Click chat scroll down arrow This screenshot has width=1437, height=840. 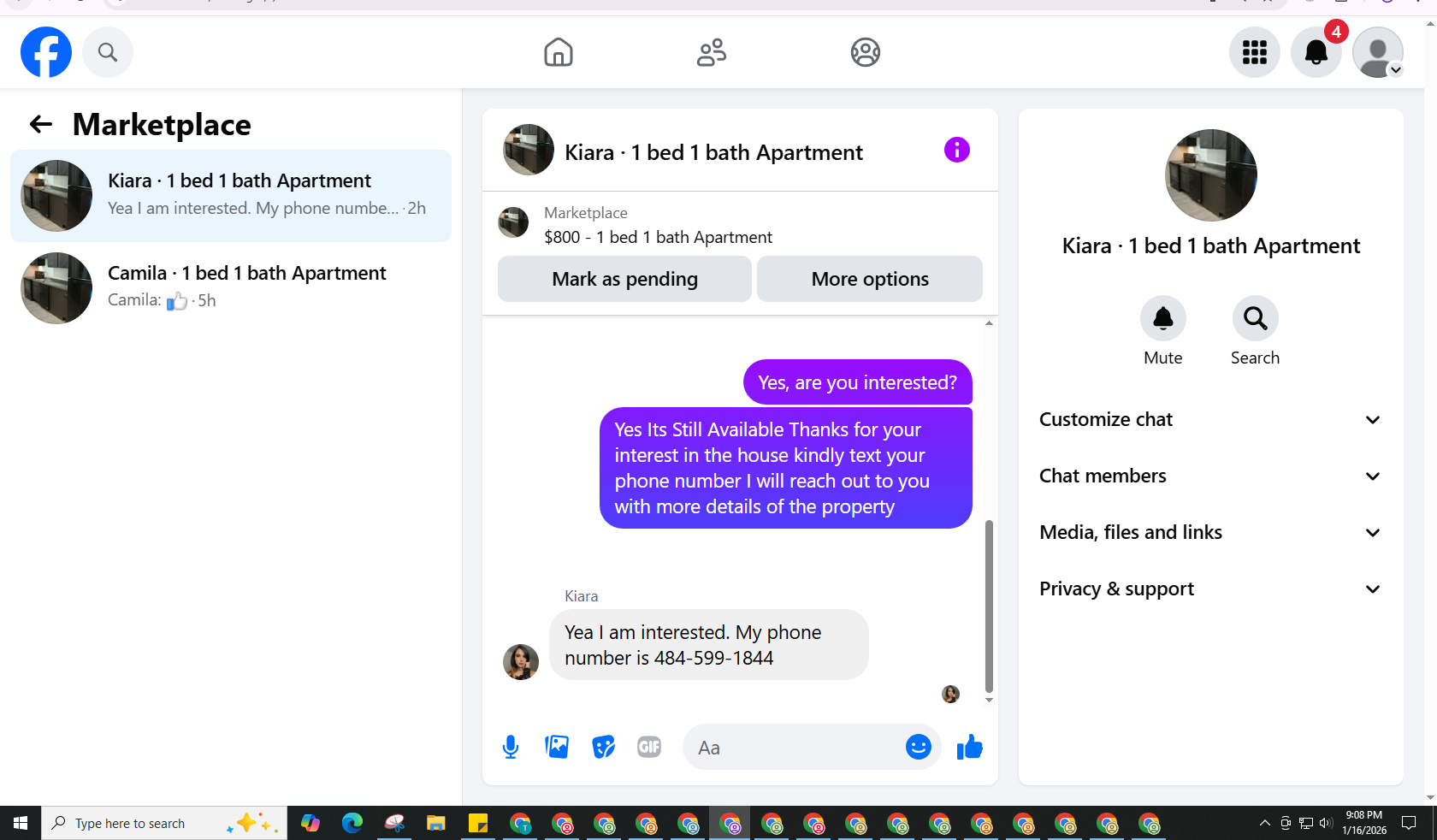point(989,700)
